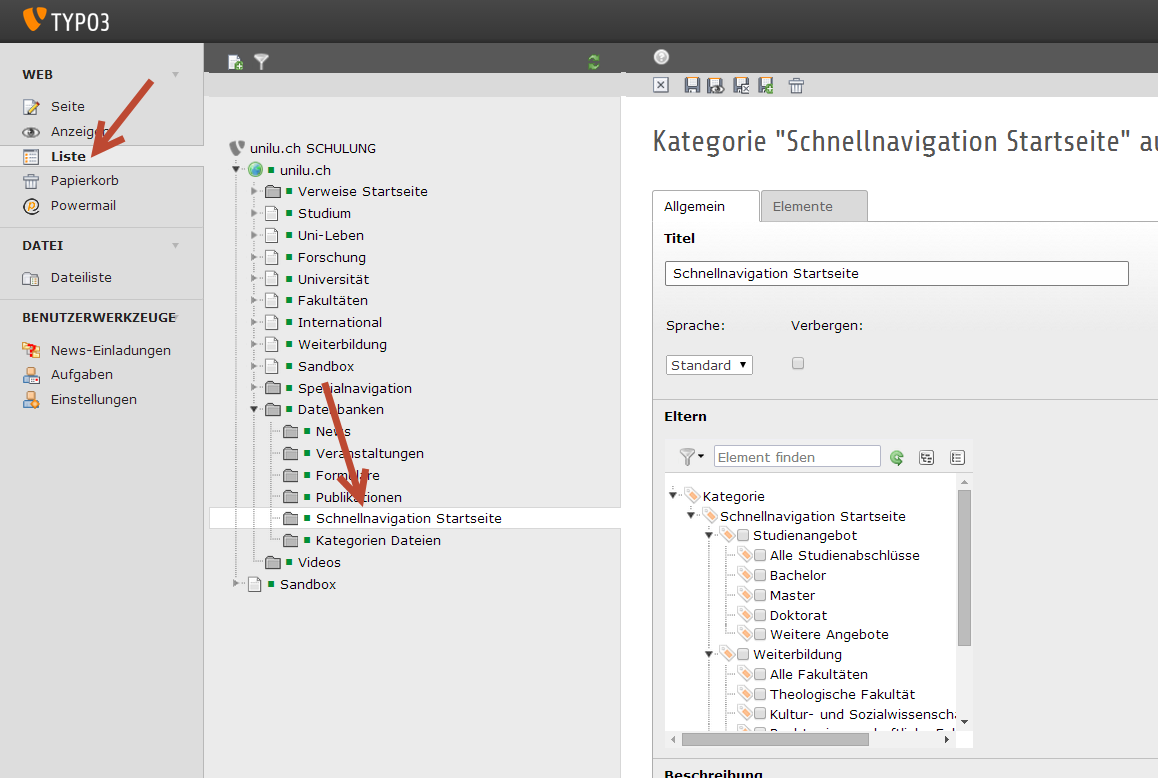Open Papierkorb in the Web menu
1158x778 pixels.
[x=84, y=180]
